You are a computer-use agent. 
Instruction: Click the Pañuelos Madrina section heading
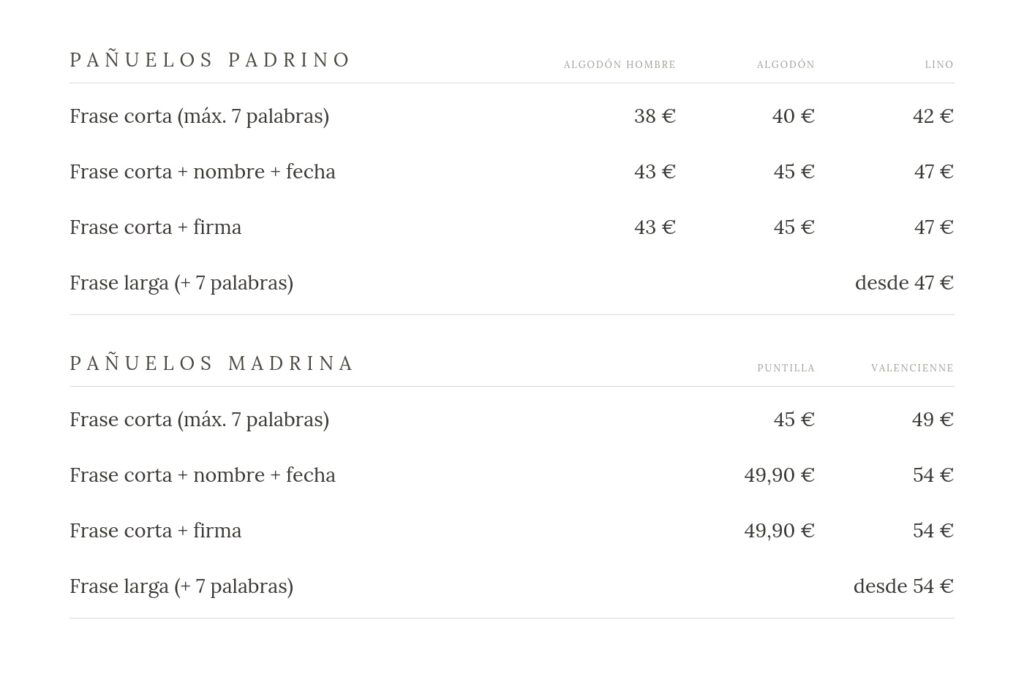pos(211,363)
